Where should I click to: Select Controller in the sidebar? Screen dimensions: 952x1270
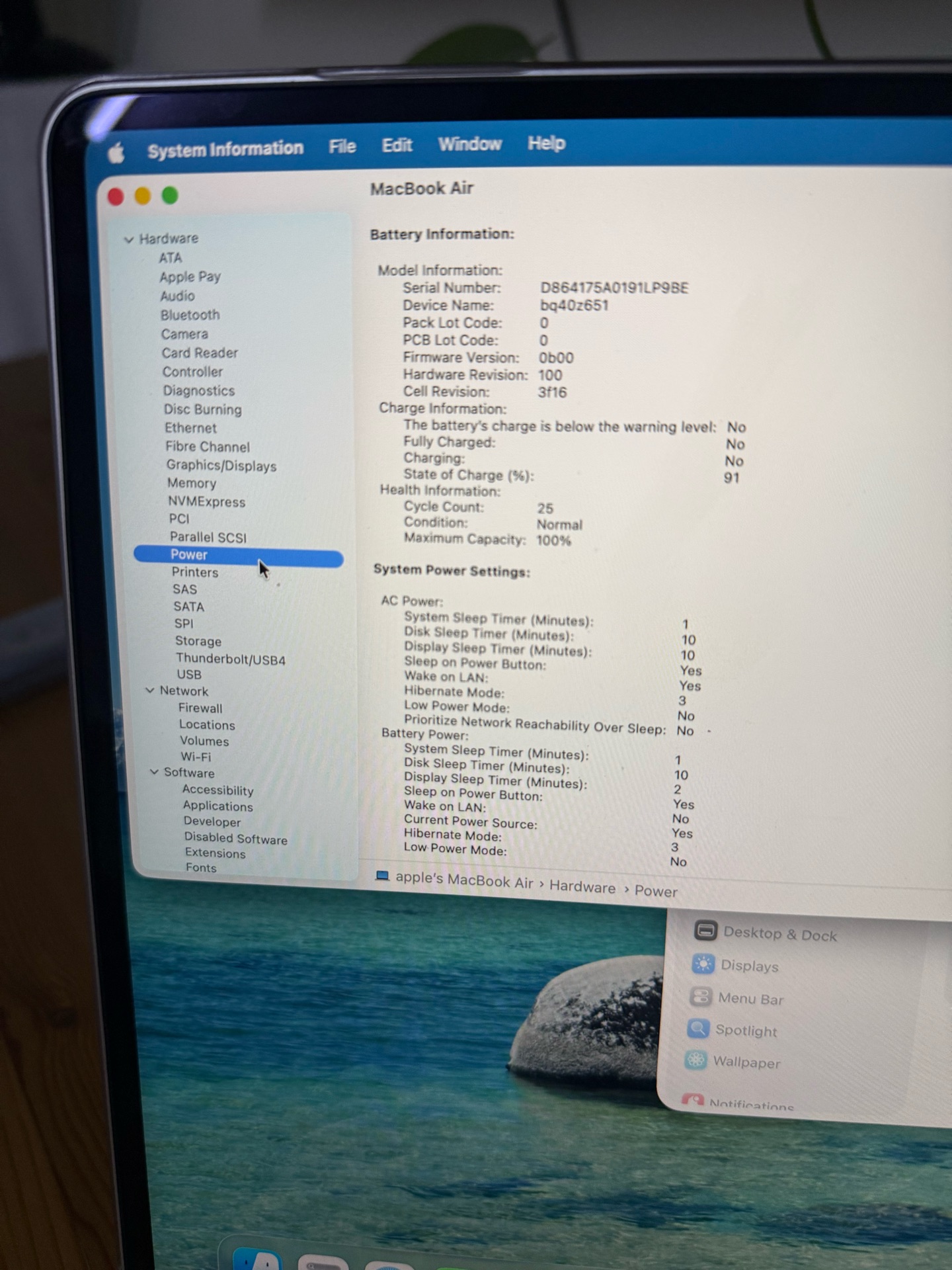click(x=192, y=372)
